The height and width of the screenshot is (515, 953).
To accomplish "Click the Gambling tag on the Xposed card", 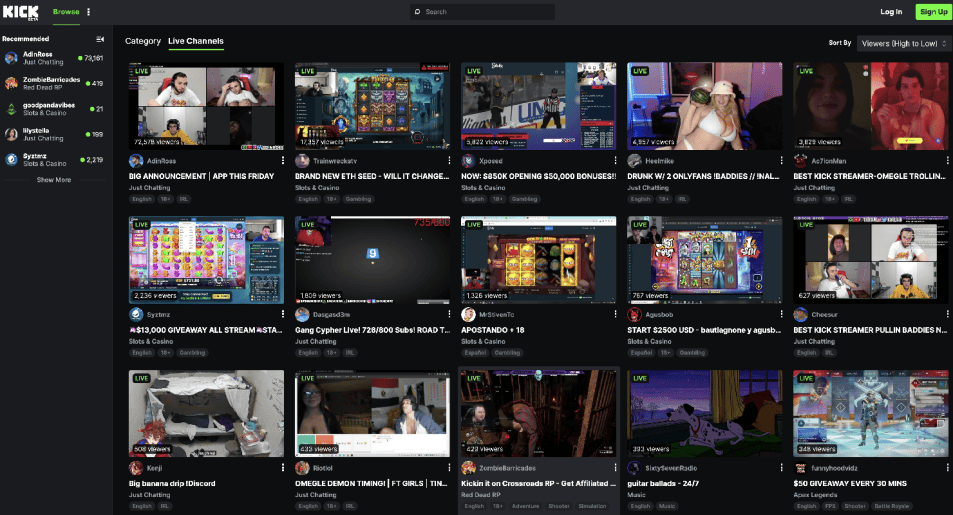I will point(524,199).
